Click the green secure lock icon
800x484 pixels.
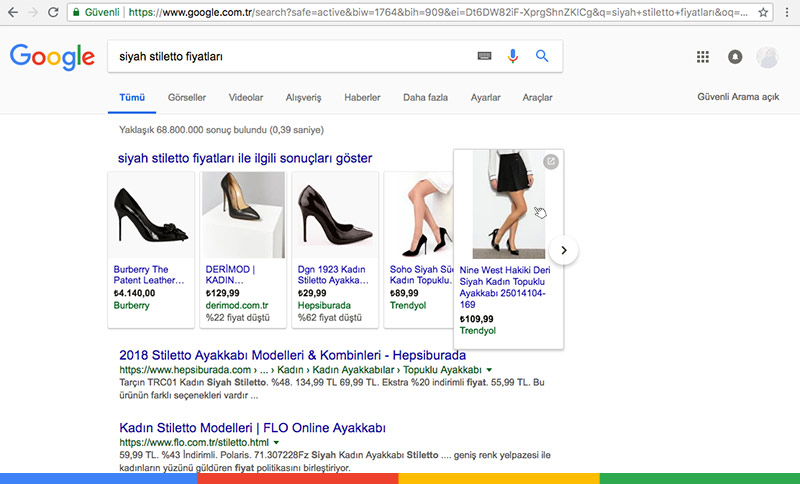pos(76,12)
